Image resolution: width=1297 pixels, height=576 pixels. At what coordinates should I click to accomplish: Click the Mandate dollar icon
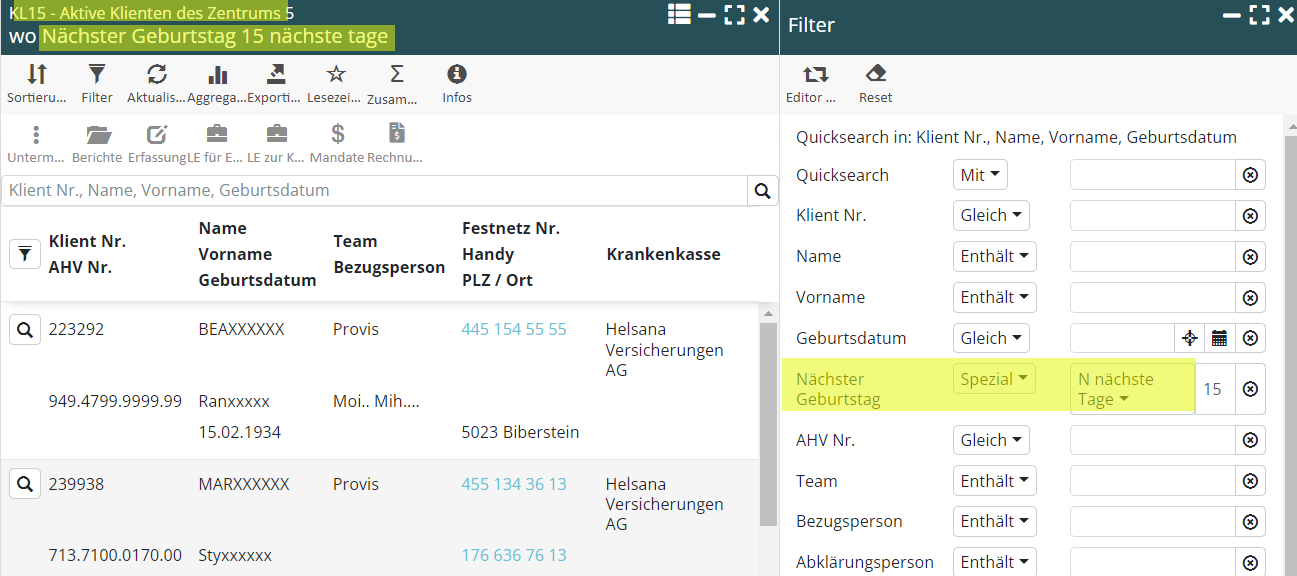pyautogui.click(x=337, y=135)
